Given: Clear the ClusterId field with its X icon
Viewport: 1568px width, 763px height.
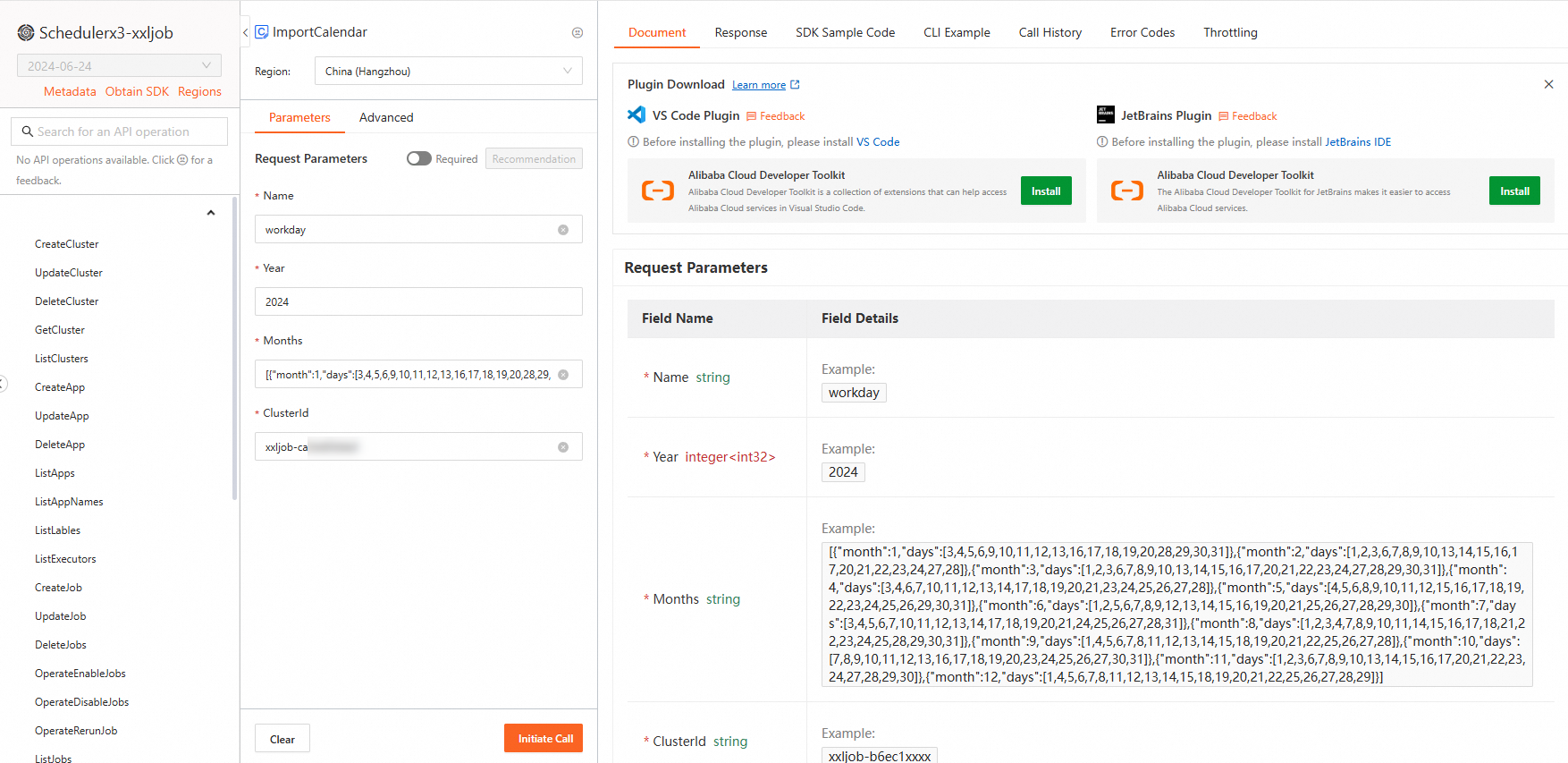Looking at the screenshot, I should click(x=563, y=447).
